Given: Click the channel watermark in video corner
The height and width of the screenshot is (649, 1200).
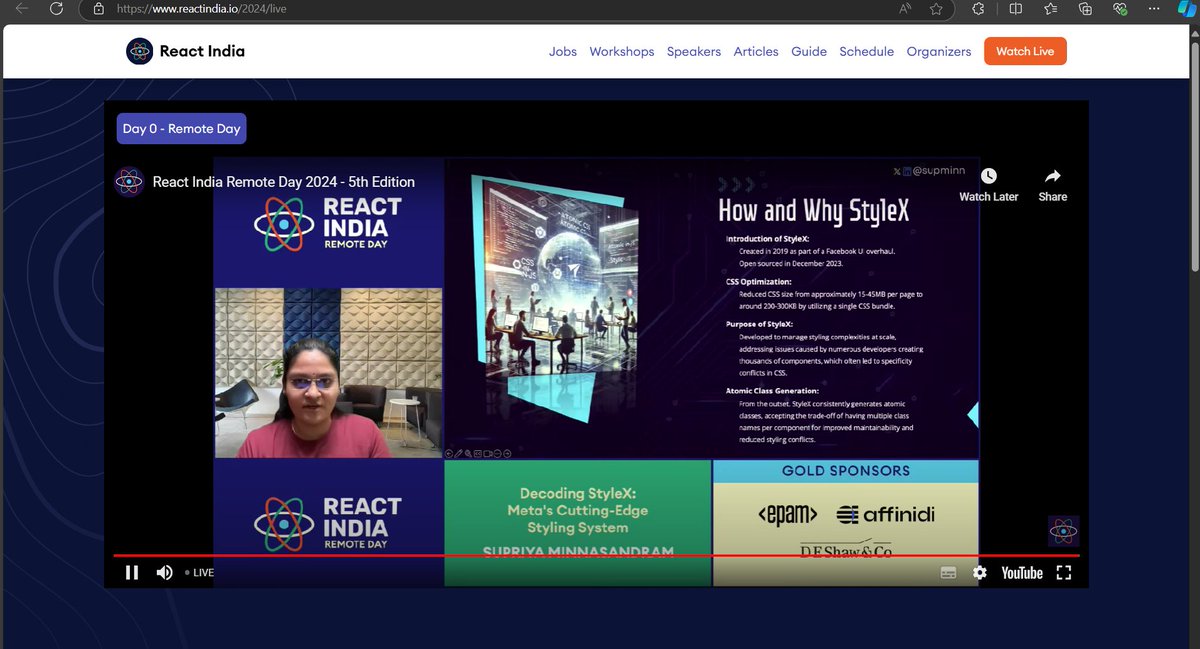Looking at the screenshot, I should (x=1063, y=531).
